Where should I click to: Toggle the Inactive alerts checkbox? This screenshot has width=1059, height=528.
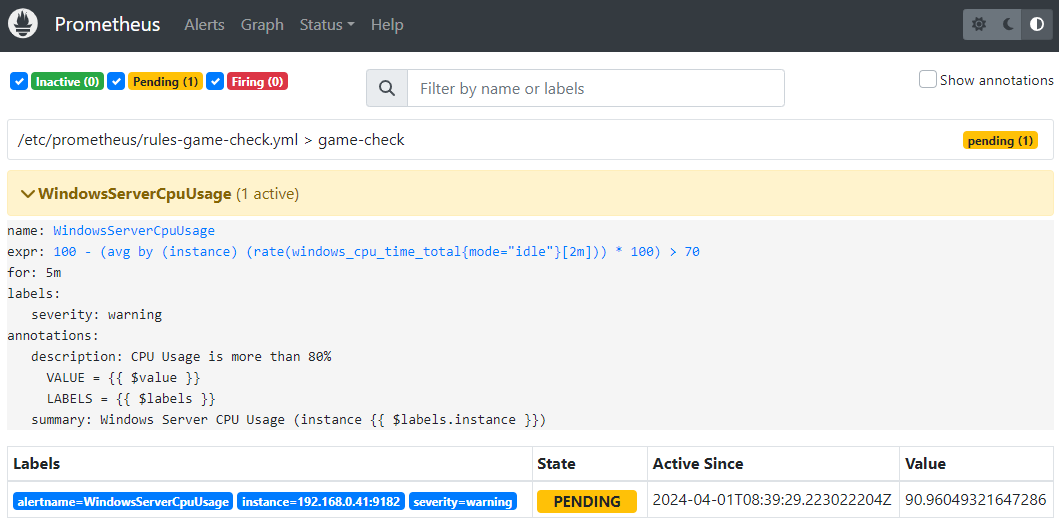coord(19,81)
